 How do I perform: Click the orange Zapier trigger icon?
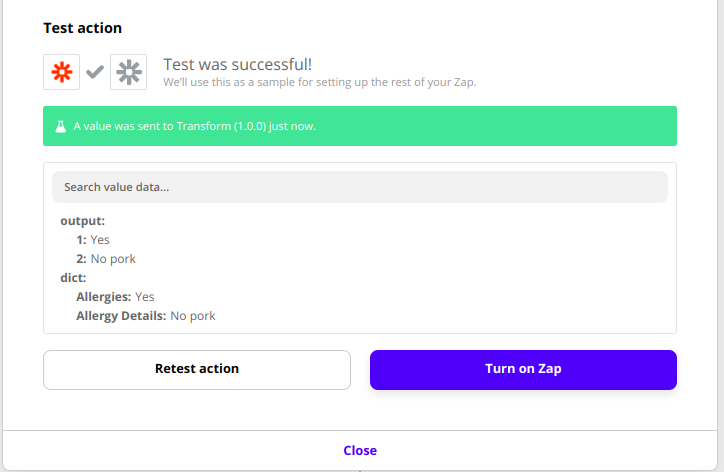click(x=61, y=72)
